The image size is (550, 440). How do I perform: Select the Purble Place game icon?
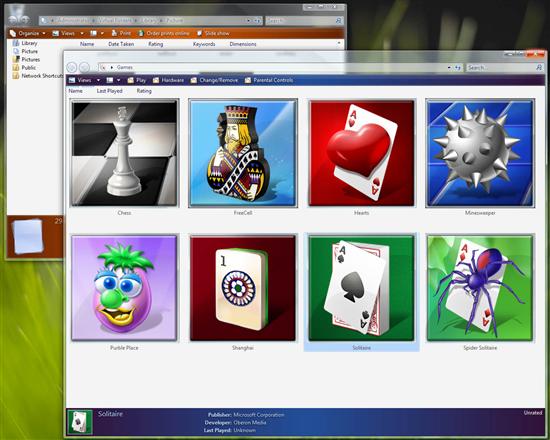coord(124,288)
